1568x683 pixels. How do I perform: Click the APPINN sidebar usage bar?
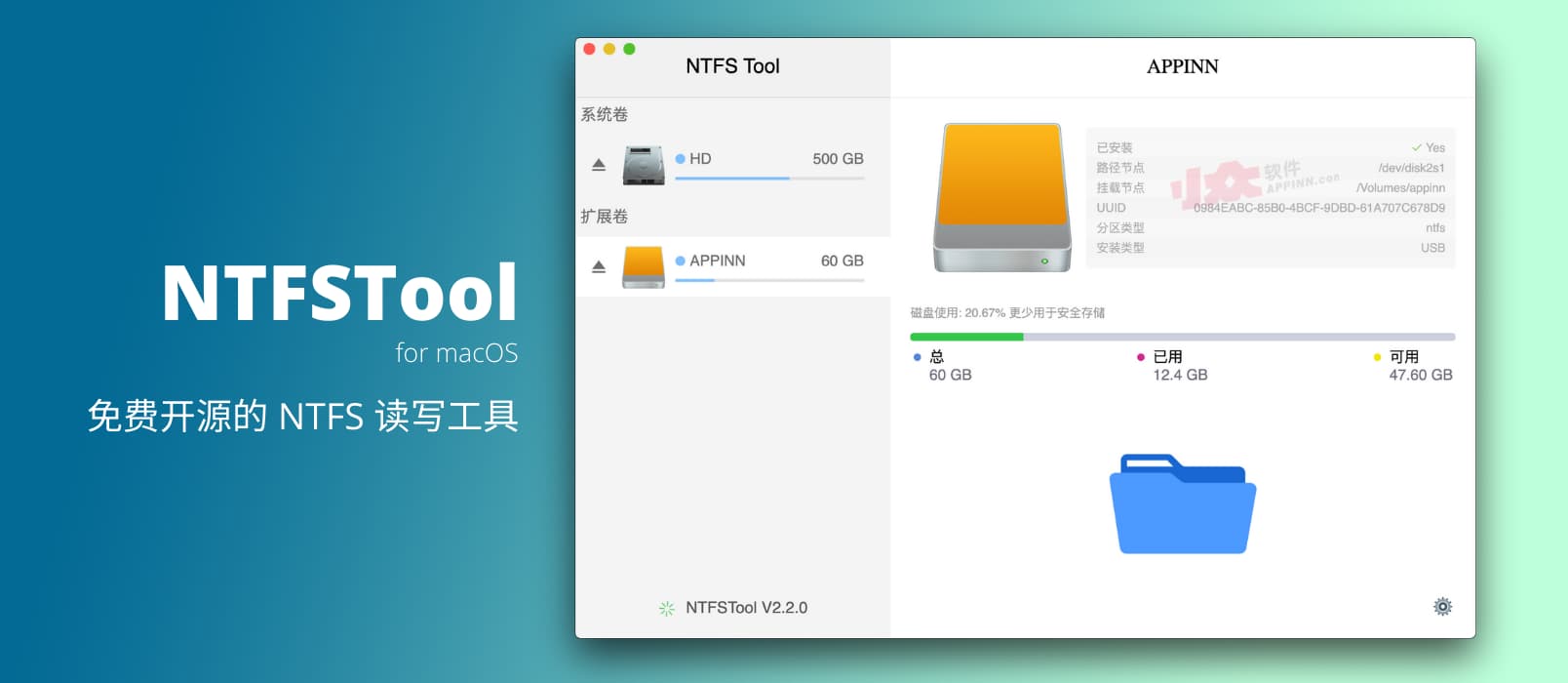click(769, 280)
